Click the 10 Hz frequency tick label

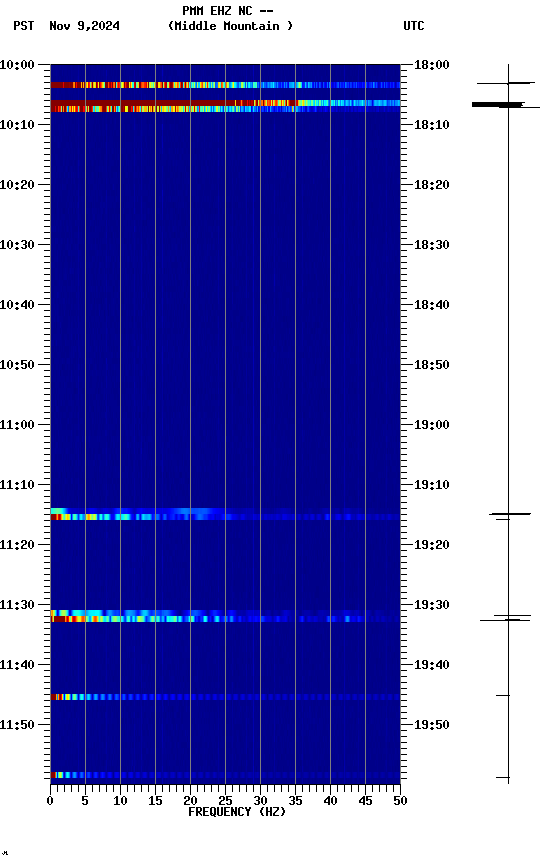tap(120, 801)
